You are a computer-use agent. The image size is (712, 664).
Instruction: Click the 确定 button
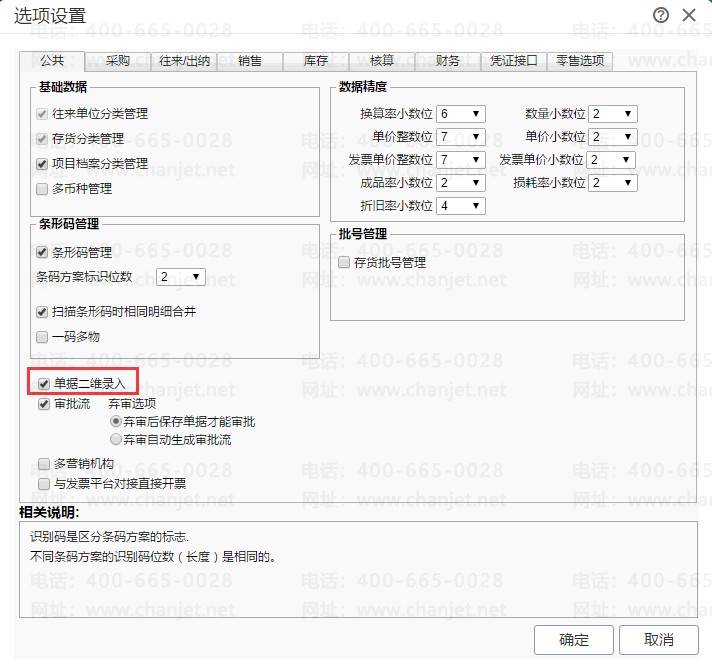(x=574, y=640)
